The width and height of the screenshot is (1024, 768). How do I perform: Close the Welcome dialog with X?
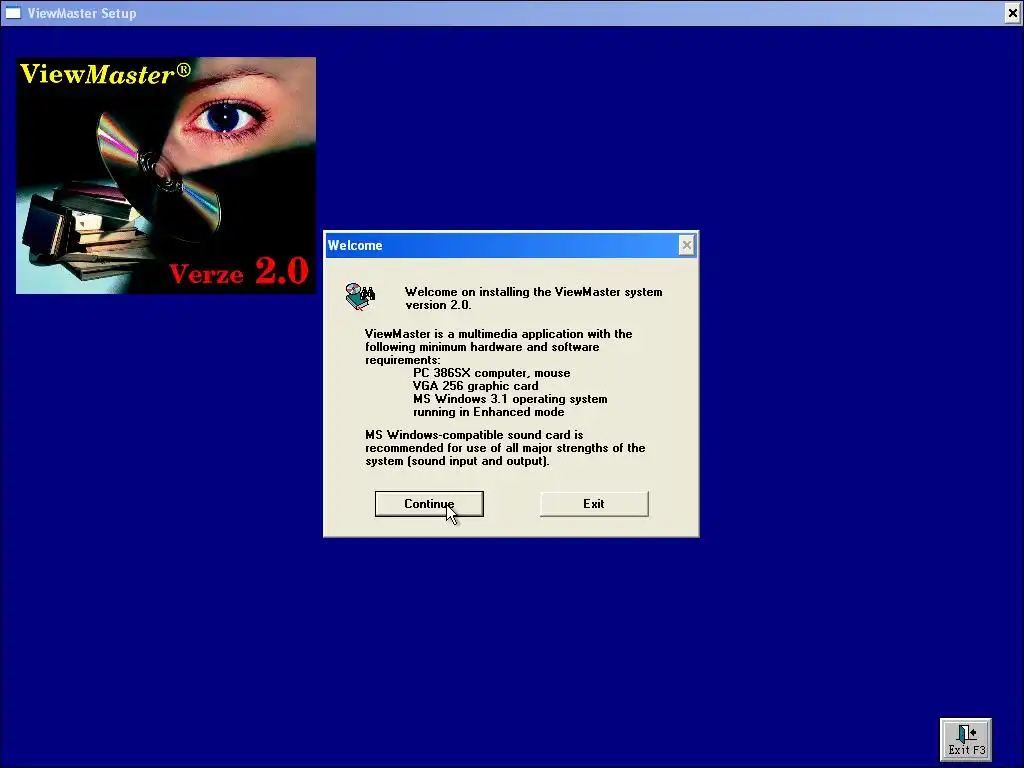pos(686,245)
